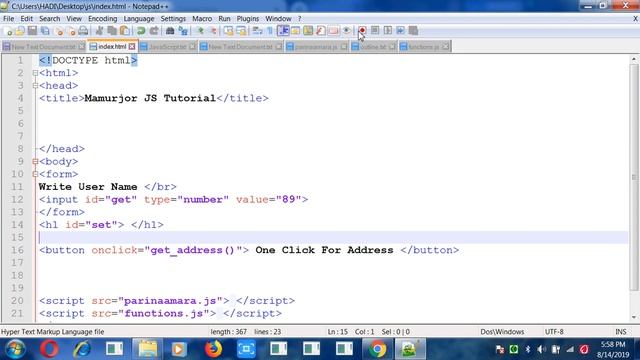Stop macro recording with the stop icon
The width and height of the screenshot is (640, 360).
pyautogui.click(x=375, y=31)
